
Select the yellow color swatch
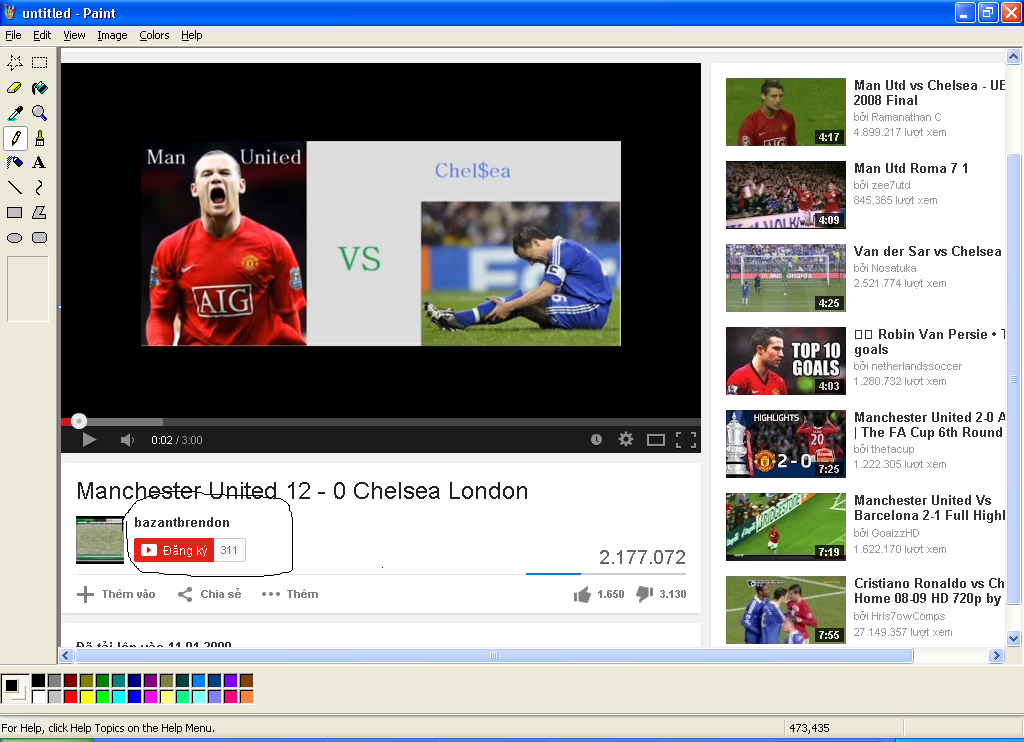(87, 697)
